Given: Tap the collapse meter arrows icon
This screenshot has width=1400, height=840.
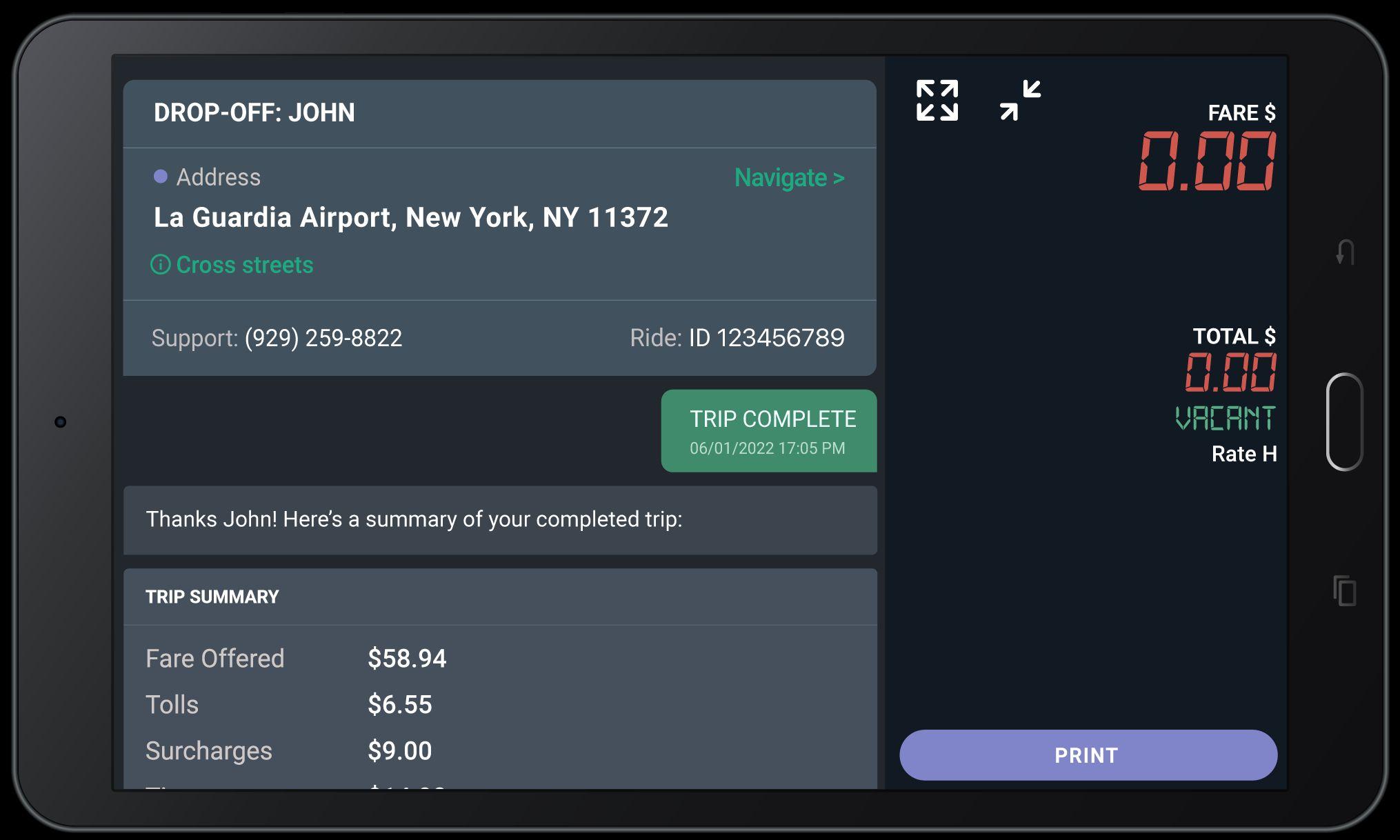Looking at the screenshot, I should tap(1020, 101).
